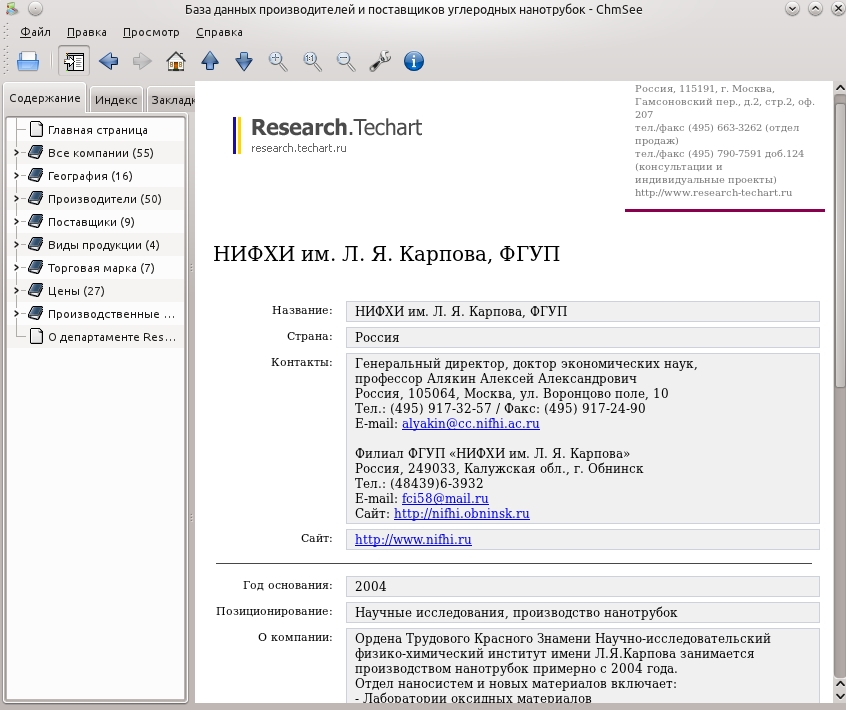Image resolution: width=846 pixels, height=710 pixels.
Task: Expand the Производственные node
Action: point(16,313)
